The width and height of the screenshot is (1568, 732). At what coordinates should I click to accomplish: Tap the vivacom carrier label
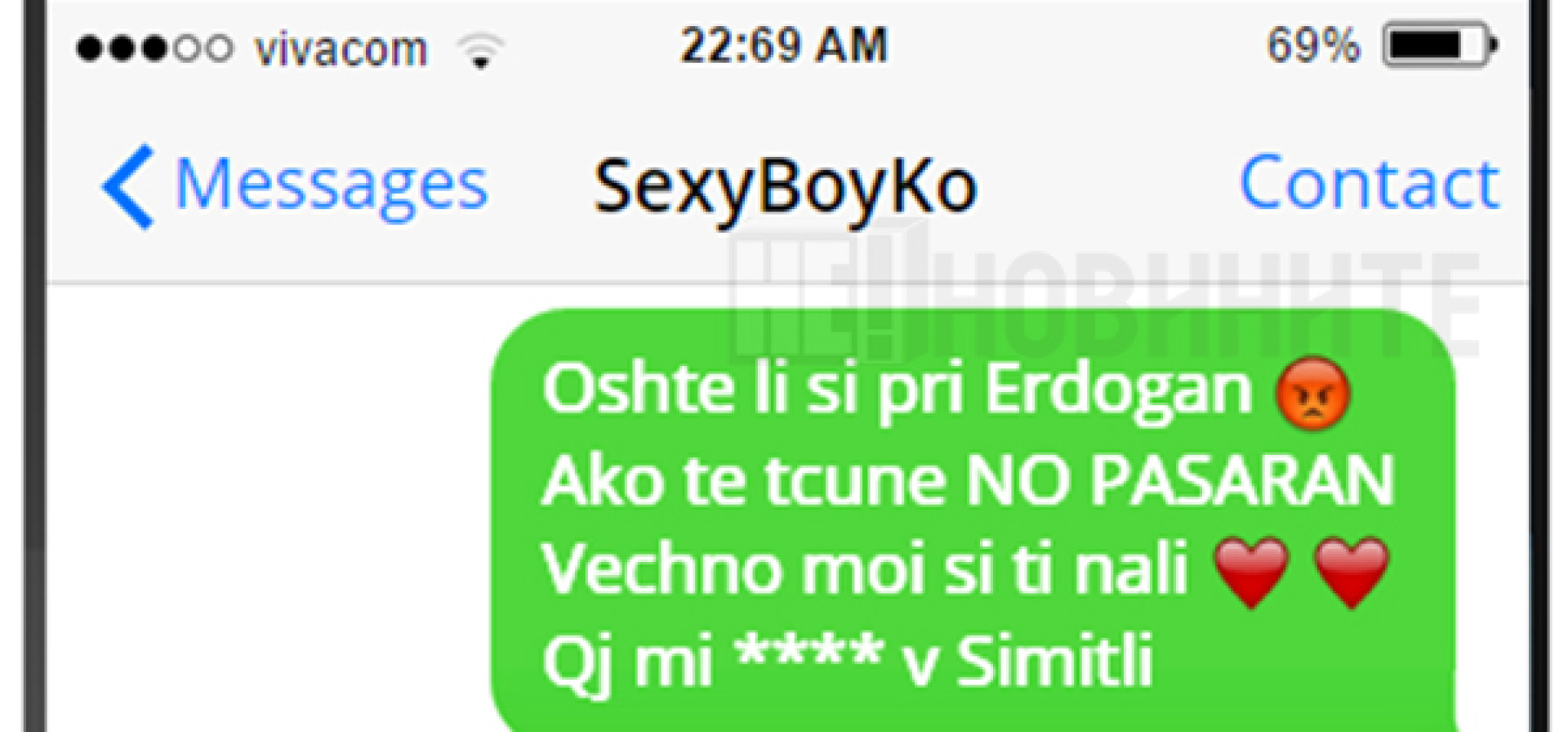pyautogui.click(x=341, y=49)
